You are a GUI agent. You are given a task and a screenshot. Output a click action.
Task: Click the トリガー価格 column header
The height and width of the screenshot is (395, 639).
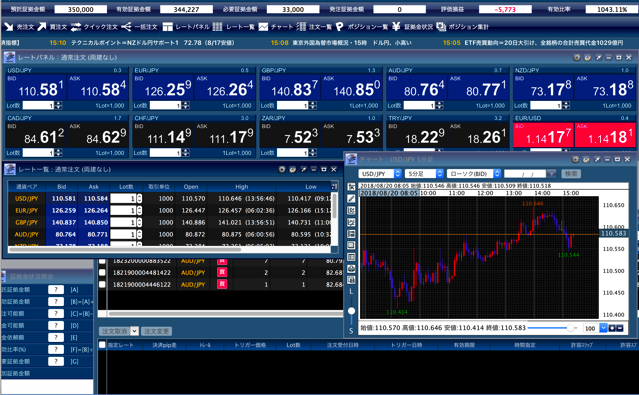tap(250, 345)
